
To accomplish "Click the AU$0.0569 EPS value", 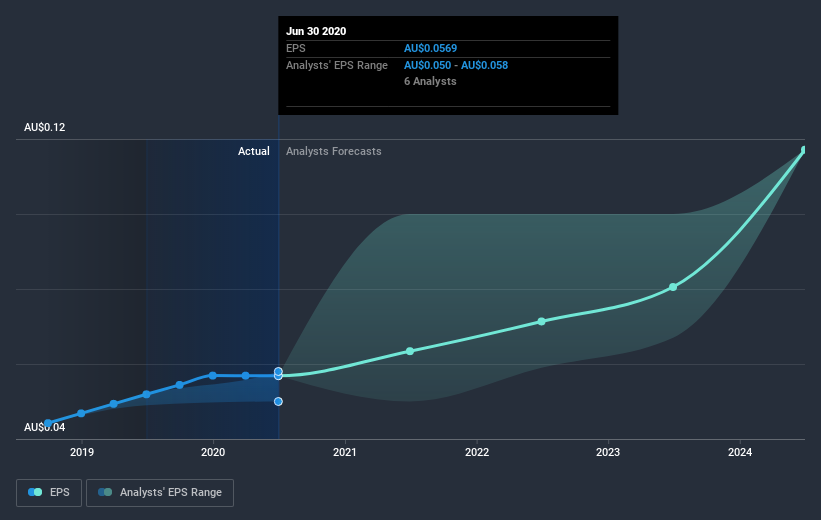I will pyautogui.click(x=430, y=48).
